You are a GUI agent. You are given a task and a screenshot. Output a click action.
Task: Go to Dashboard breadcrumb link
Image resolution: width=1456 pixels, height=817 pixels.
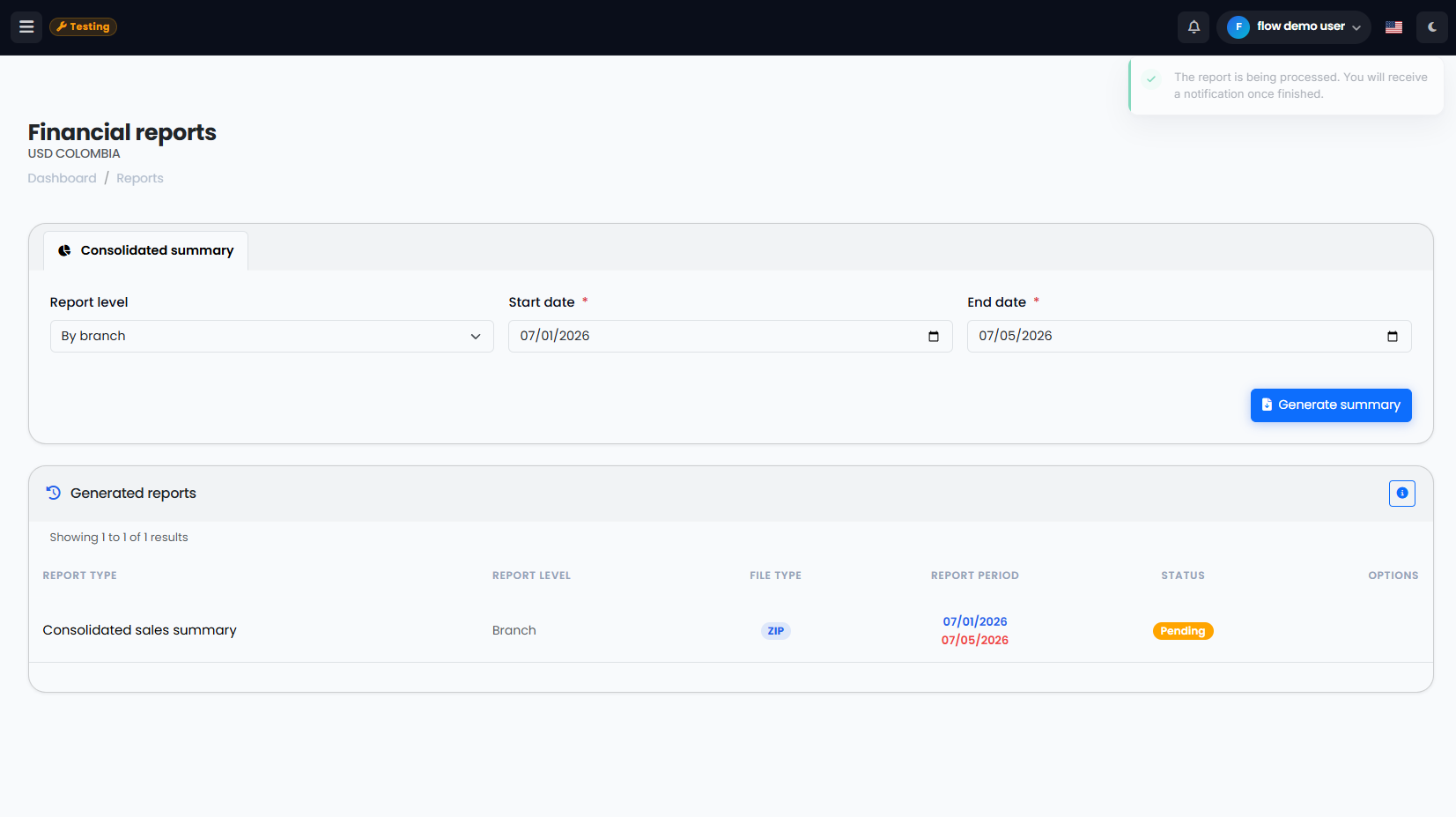coord(62,178)
